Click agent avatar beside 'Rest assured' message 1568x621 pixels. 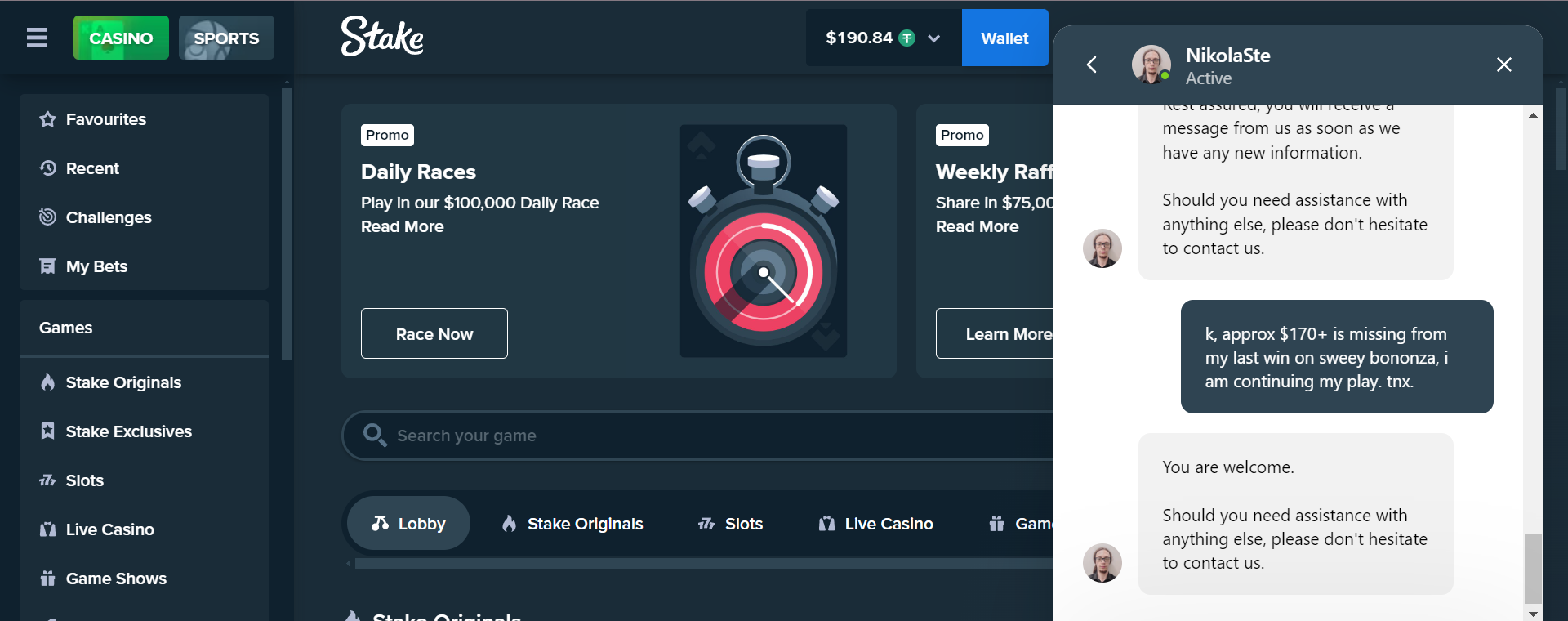[1102, 248]
